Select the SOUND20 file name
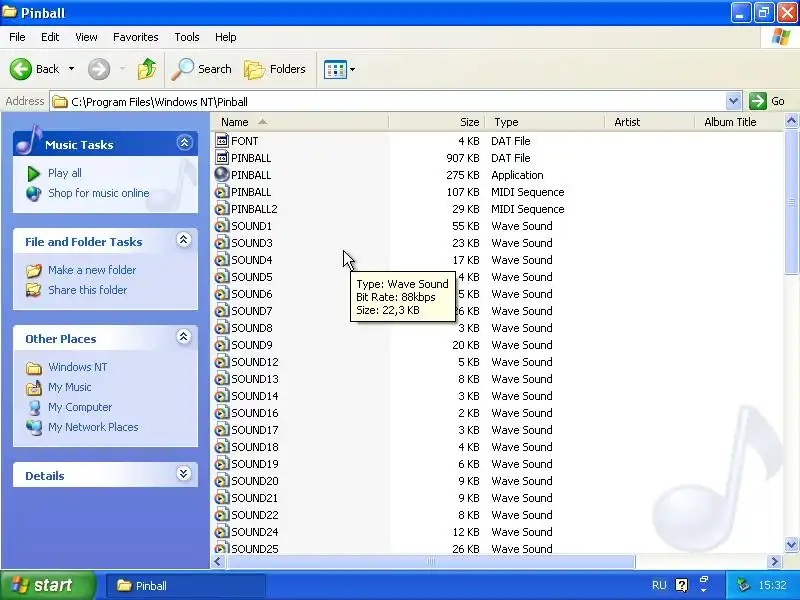 [x=255, y=481]
